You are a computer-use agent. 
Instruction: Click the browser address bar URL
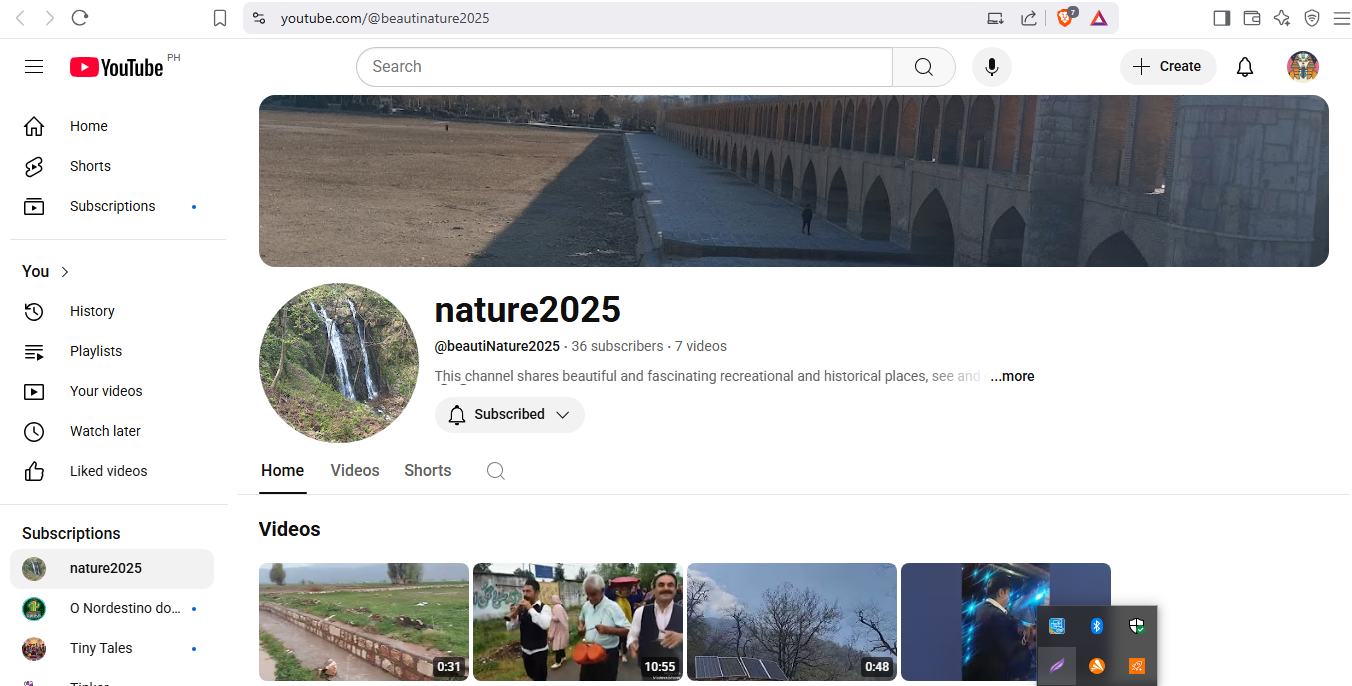click(385, 18)
